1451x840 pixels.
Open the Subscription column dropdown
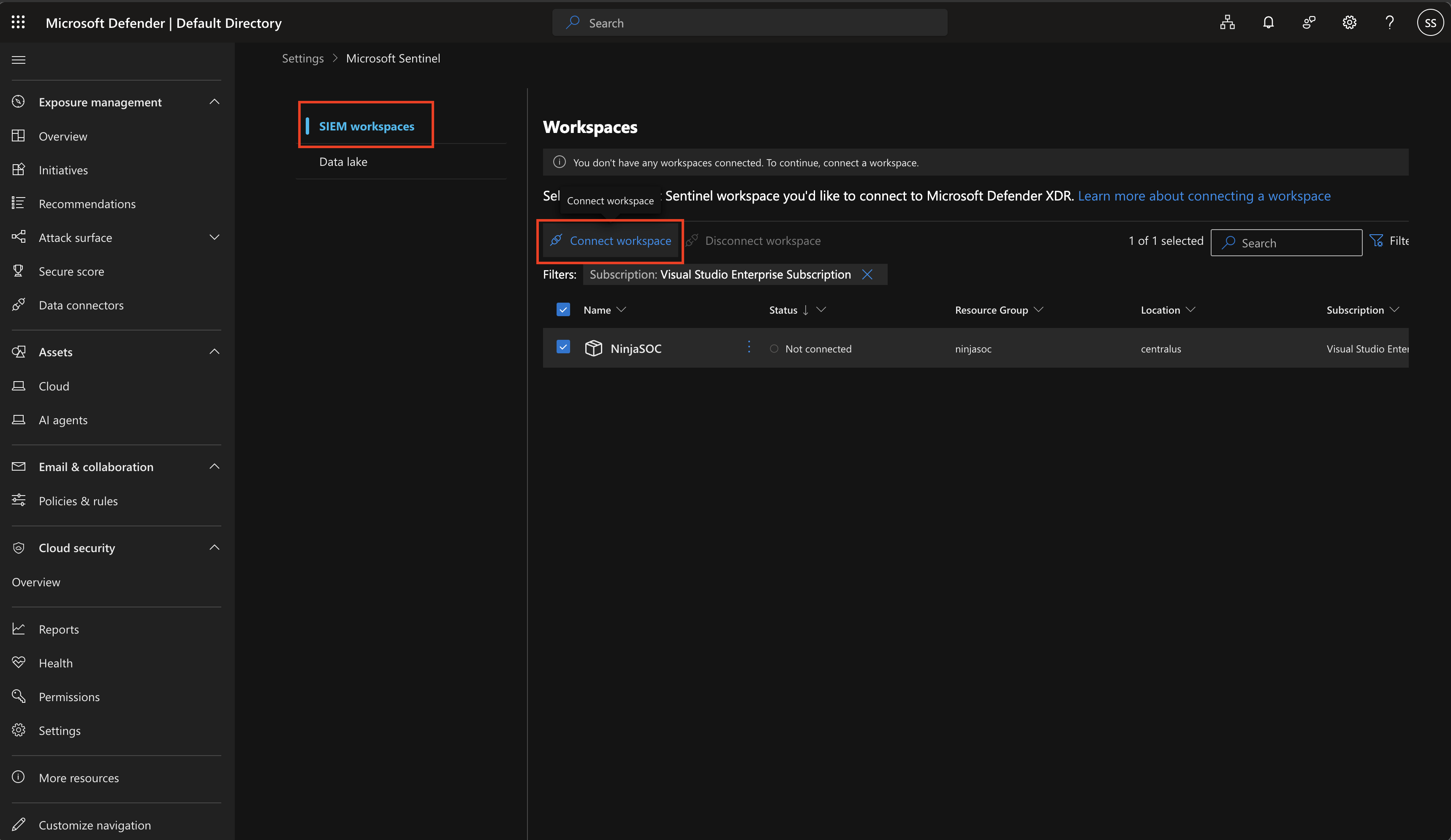[x=1394, y=310]
